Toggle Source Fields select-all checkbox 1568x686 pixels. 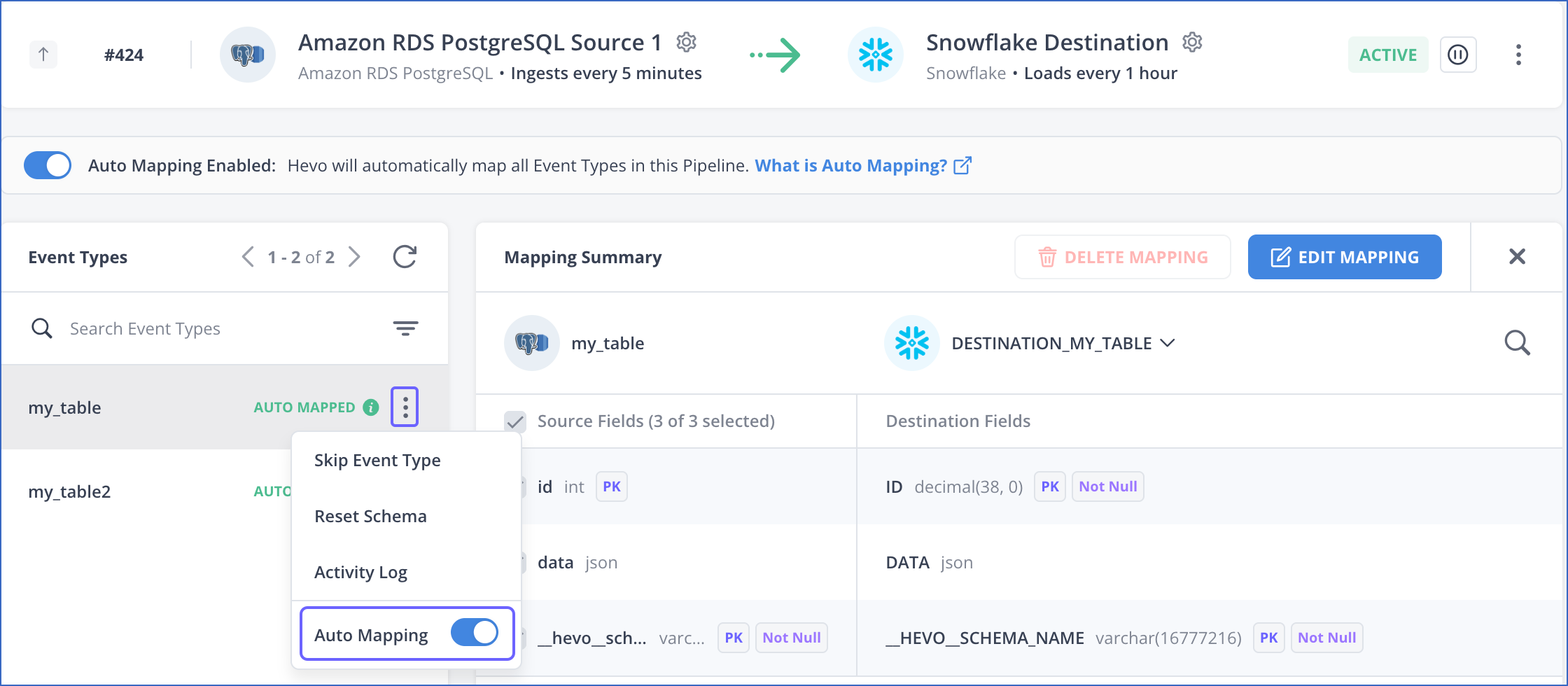515,421
